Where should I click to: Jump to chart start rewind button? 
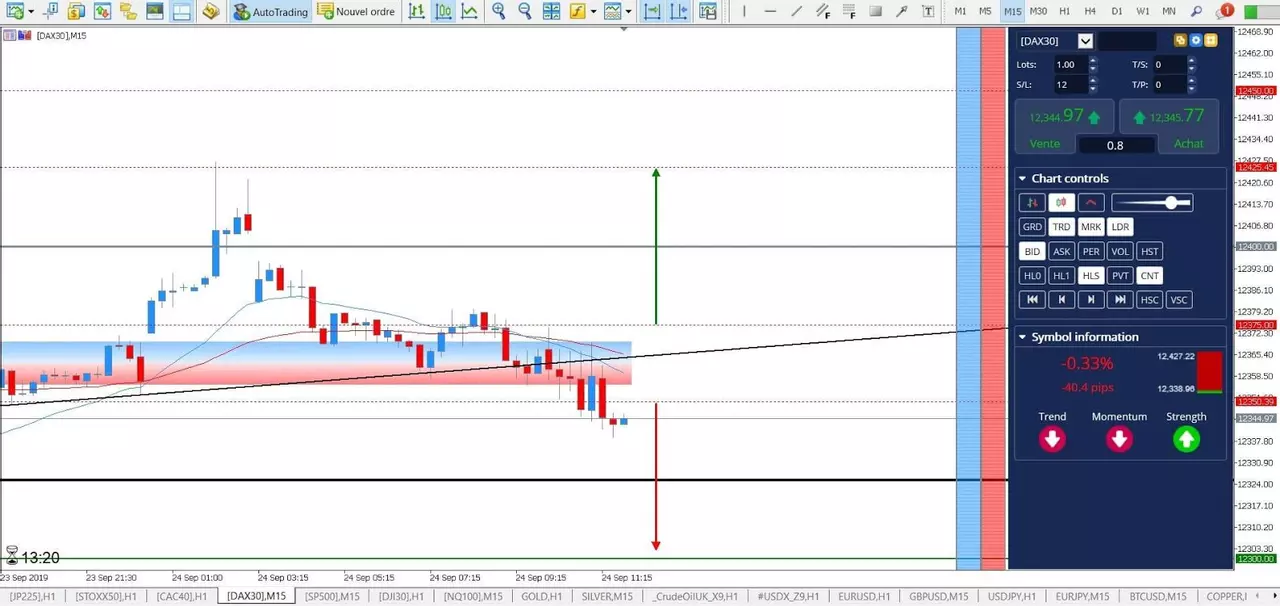[x=1032, y=300]
